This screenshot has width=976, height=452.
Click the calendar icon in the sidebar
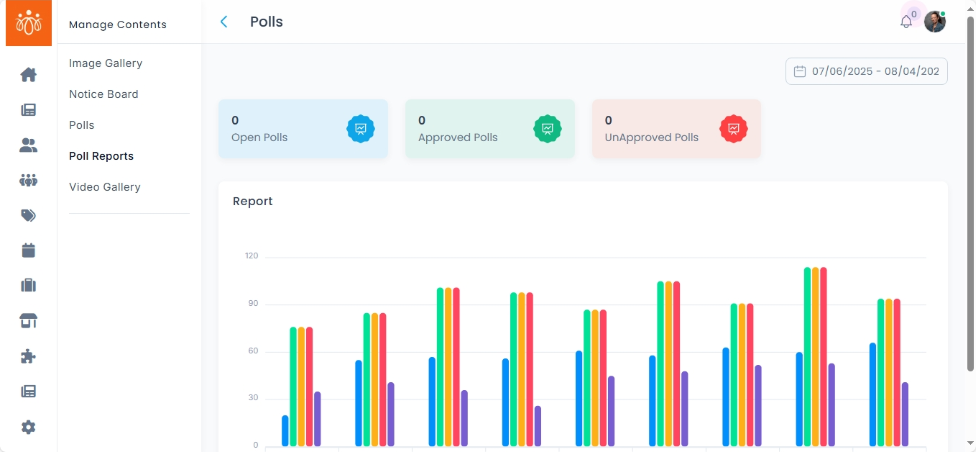point(28,250)
